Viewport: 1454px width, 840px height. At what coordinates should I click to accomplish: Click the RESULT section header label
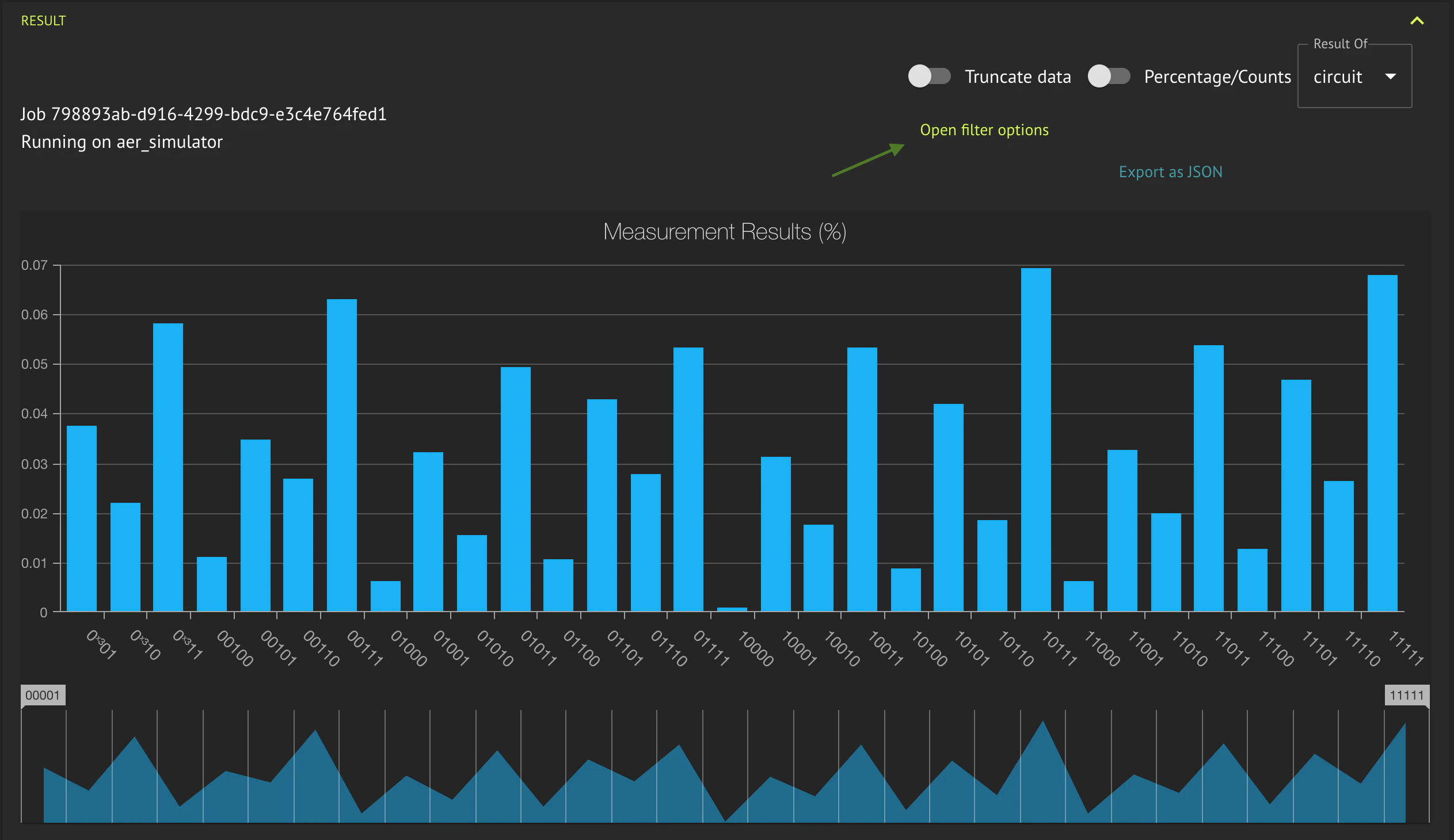[x=43, y=21]
